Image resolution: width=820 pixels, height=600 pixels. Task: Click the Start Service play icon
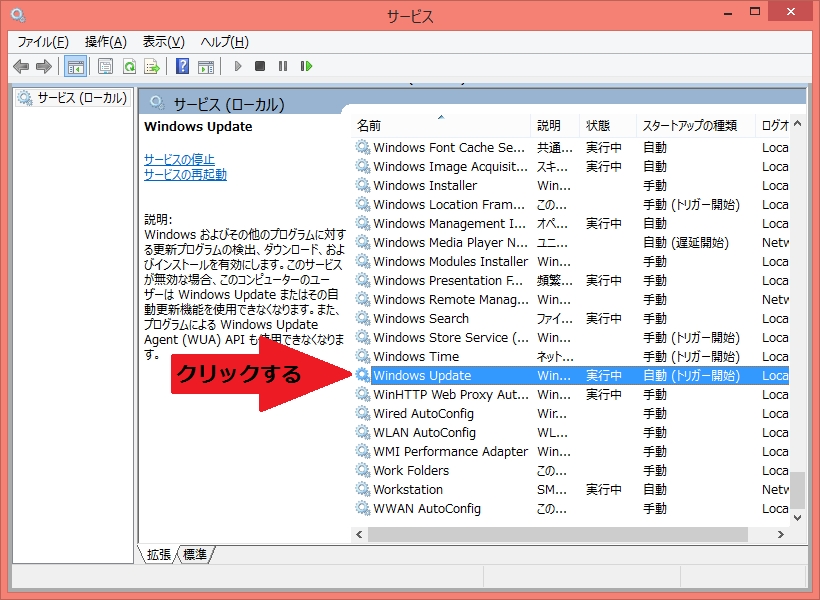[x=238, y=66]
